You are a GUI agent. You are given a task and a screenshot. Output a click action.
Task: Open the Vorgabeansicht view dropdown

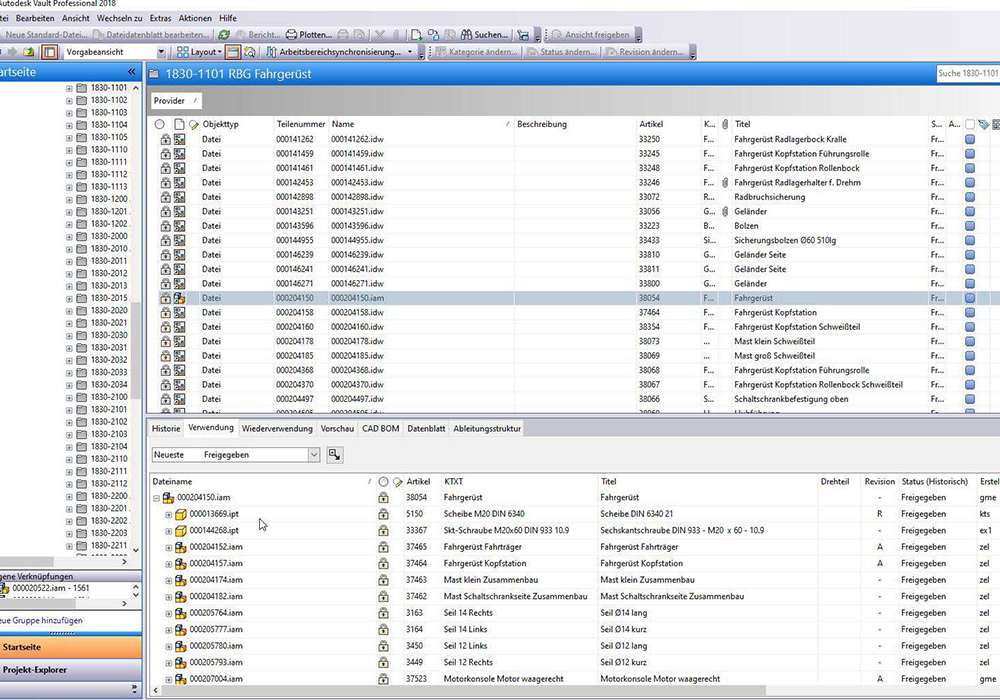[160, 52]
